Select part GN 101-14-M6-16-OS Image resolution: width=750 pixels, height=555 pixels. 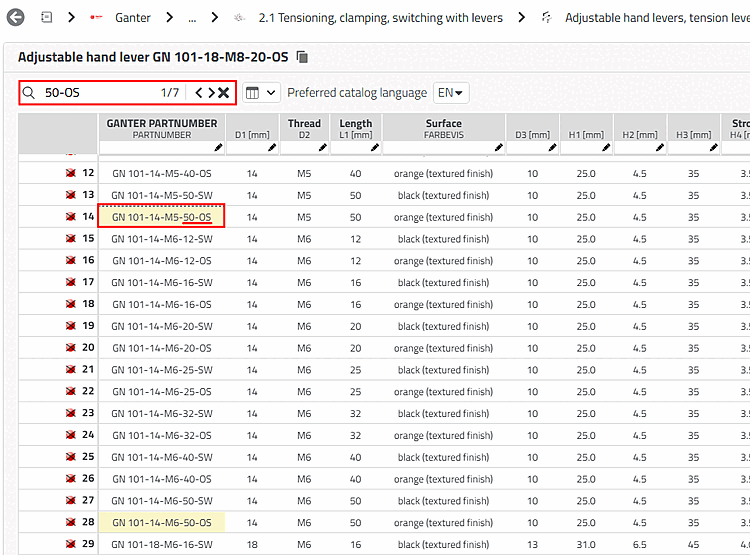(x=162, y=304)
